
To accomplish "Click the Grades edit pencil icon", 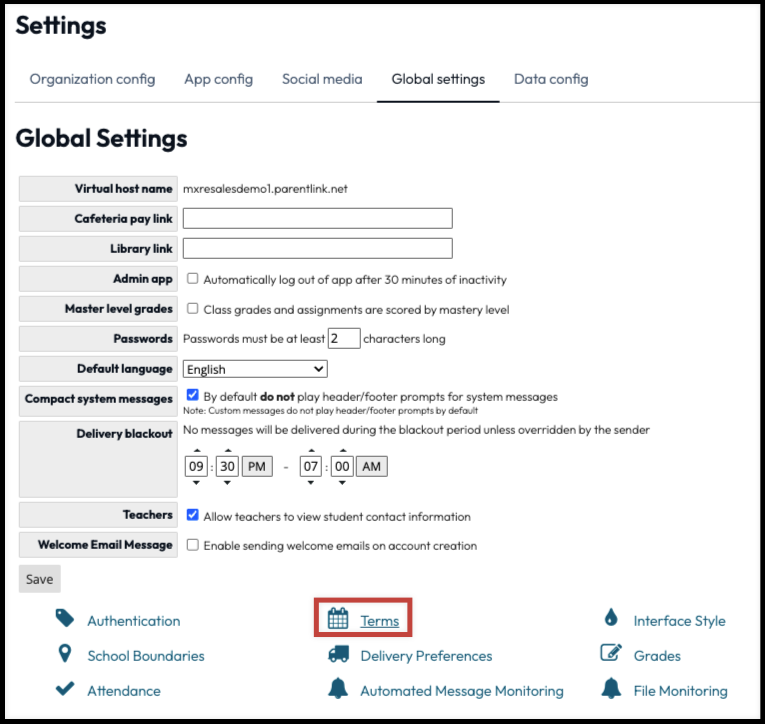I will tap(611, 654).
